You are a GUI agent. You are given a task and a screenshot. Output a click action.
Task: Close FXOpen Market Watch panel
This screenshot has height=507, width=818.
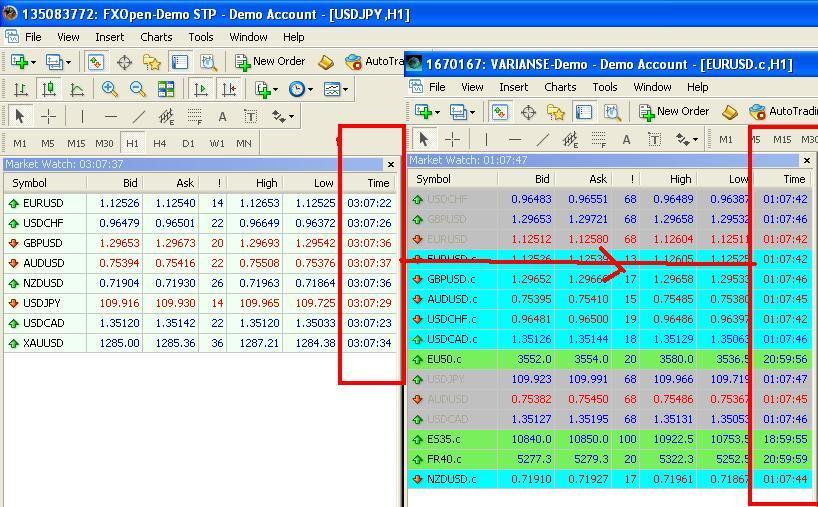[391, 164]
